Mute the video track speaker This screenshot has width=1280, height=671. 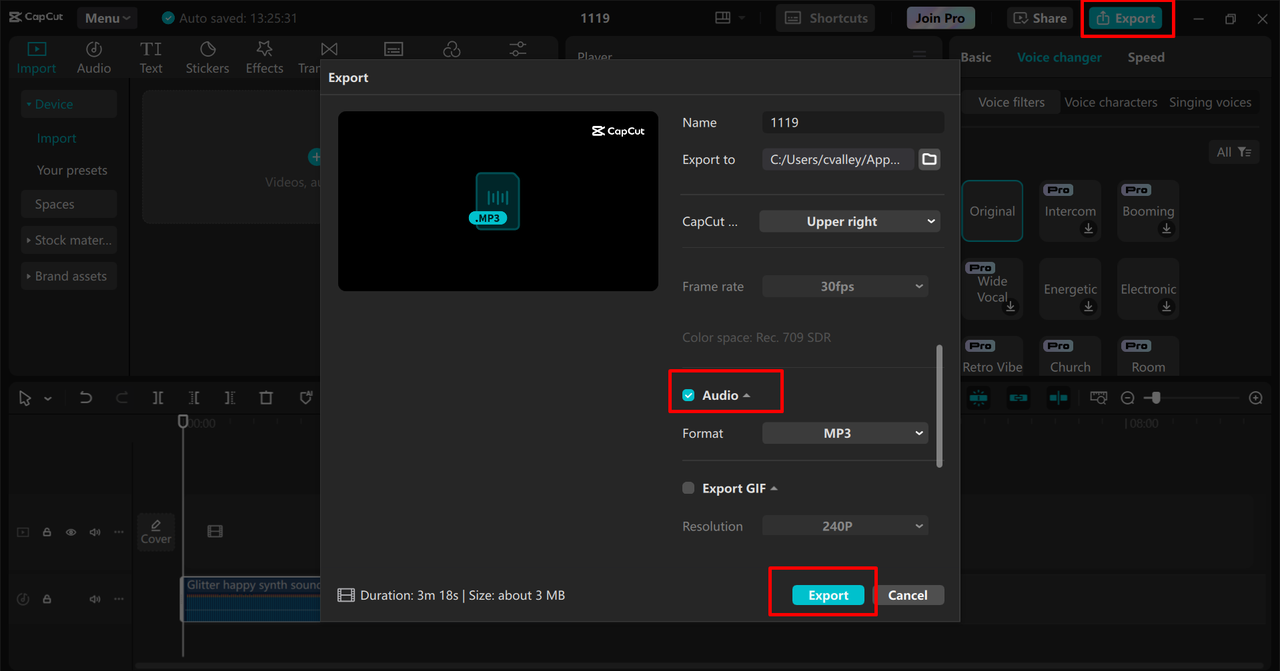(x=95, y=532)
